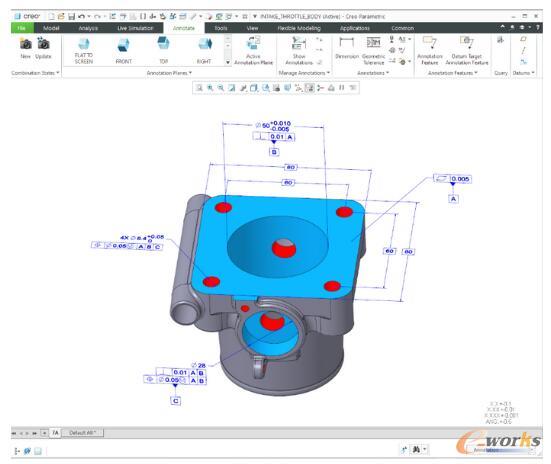Image resolution: width=551 pixels, height=464 pixels.
Task: Select the 4X diameter 6.4 dimension
Action: tap(142, 238)
